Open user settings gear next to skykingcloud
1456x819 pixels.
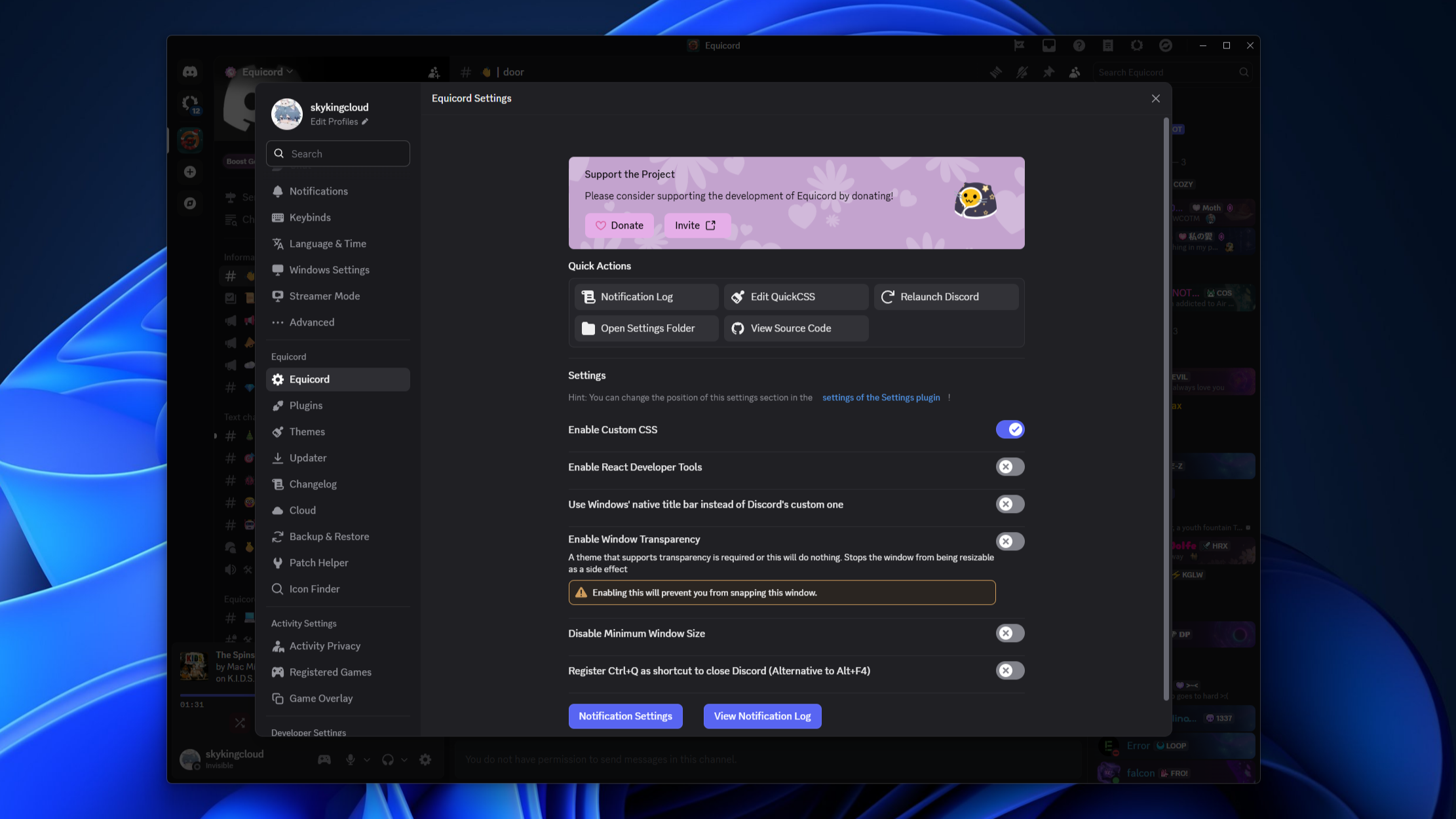tap(425, 759)
